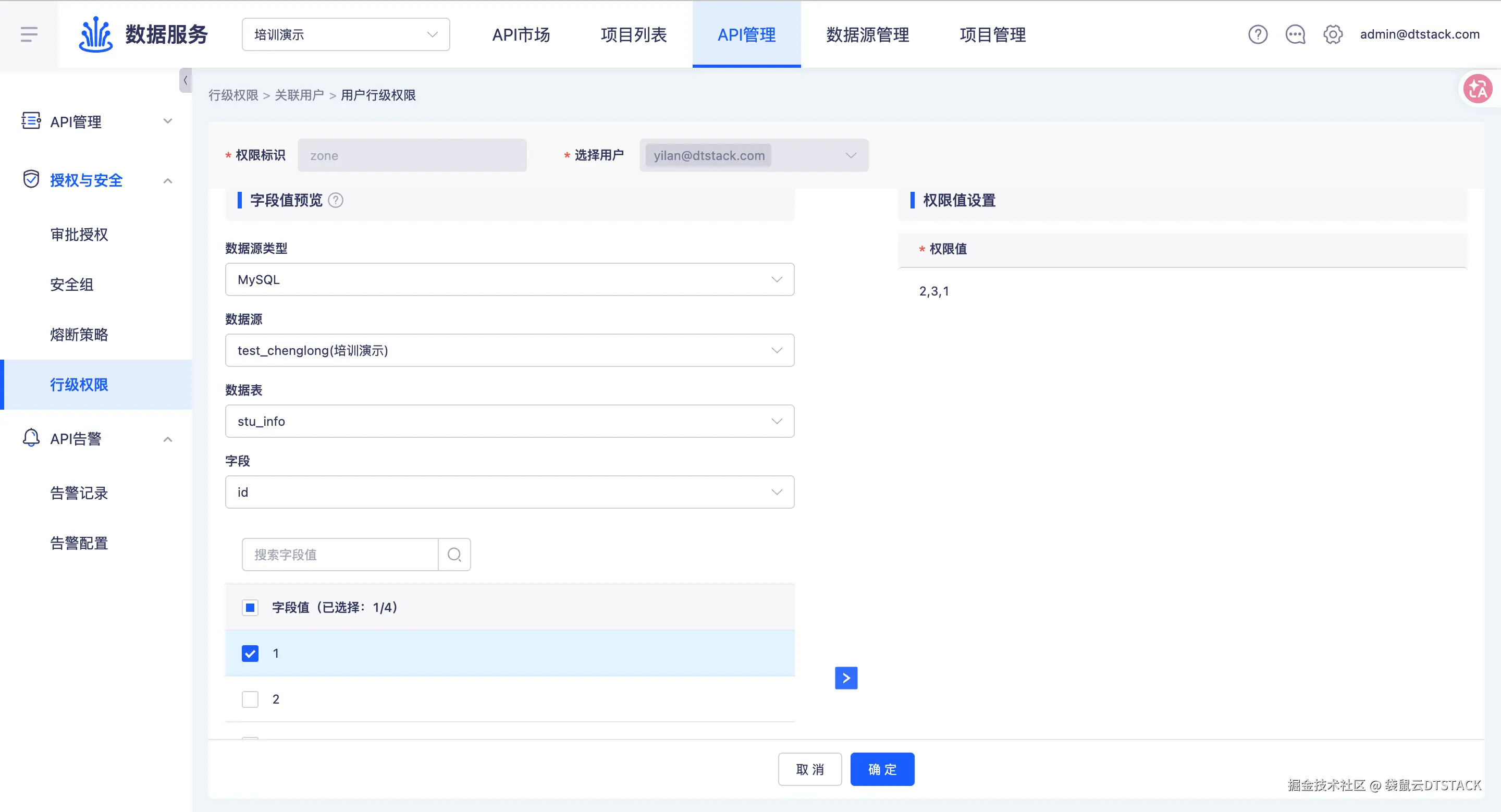Click the blue right-arrow transfer button
Viewport: 1501px width, 812px height.
click(845, 678)
